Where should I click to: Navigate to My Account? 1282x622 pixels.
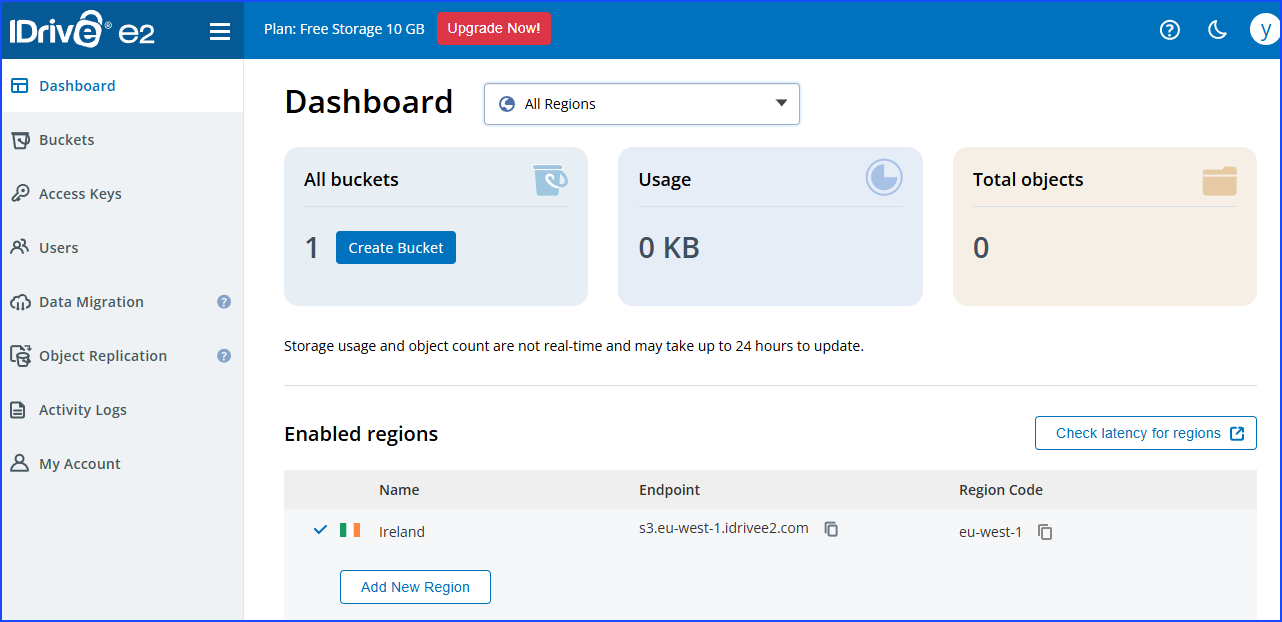click(x=79, y=464)
